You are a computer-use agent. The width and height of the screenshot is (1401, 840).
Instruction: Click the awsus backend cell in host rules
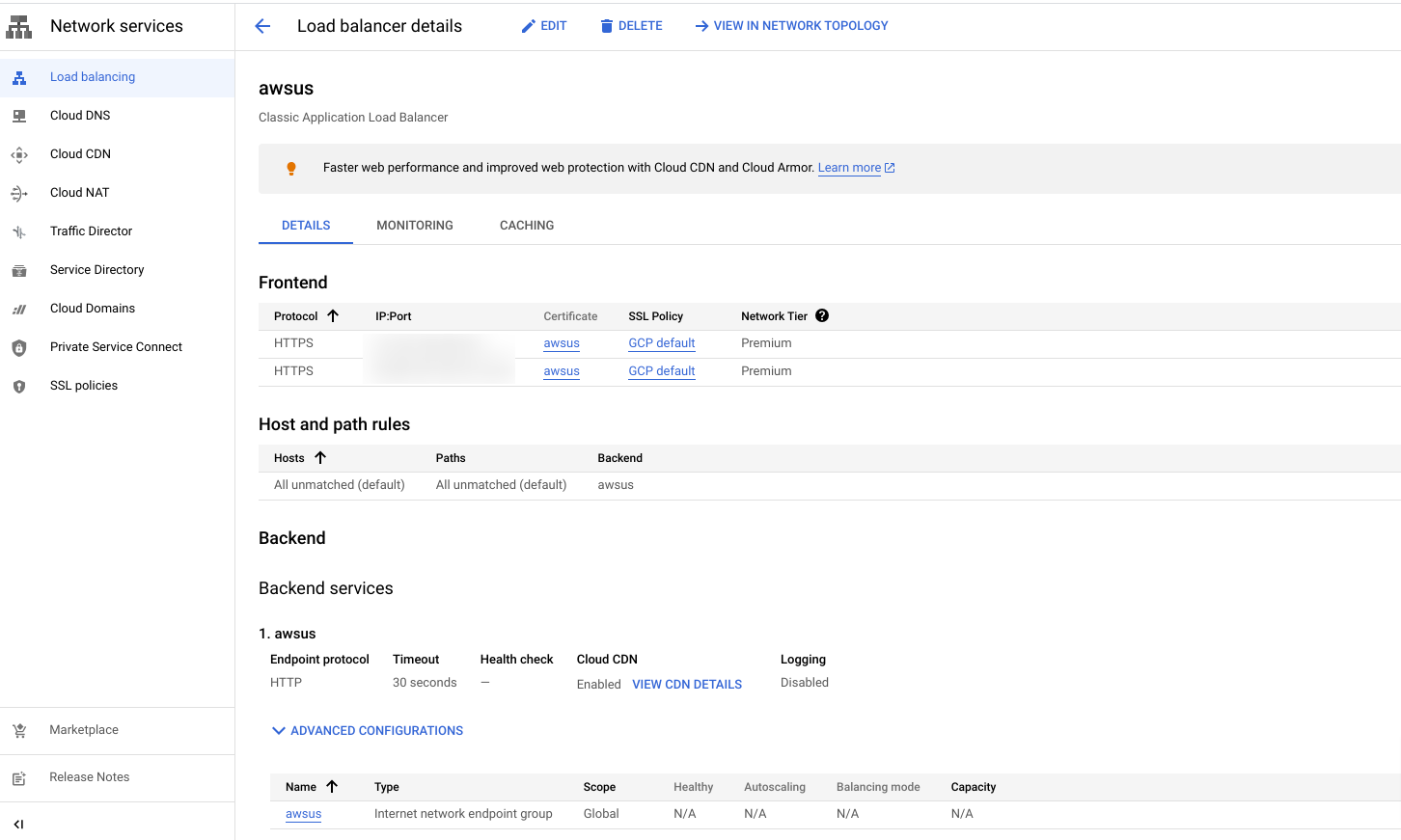click(x=616, y=485)
